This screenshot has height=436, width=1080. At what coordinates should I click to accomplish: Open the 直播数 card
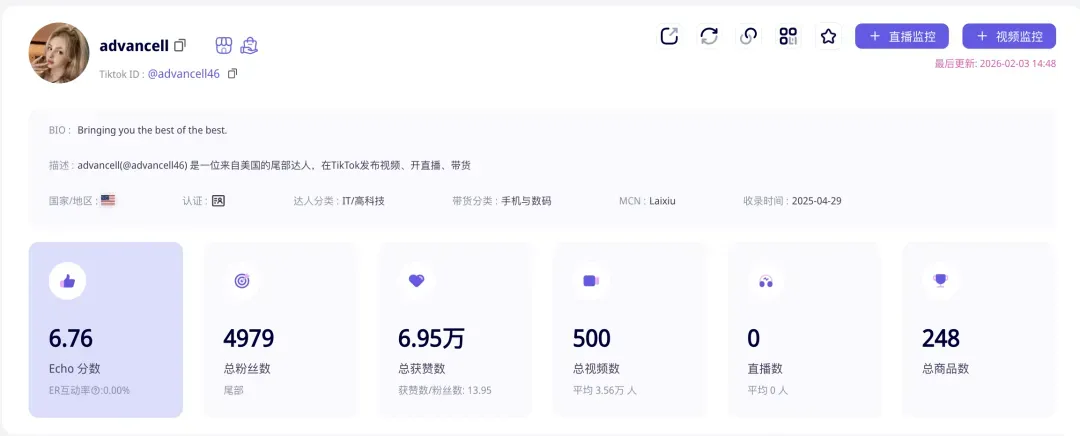tap(804, 330)
